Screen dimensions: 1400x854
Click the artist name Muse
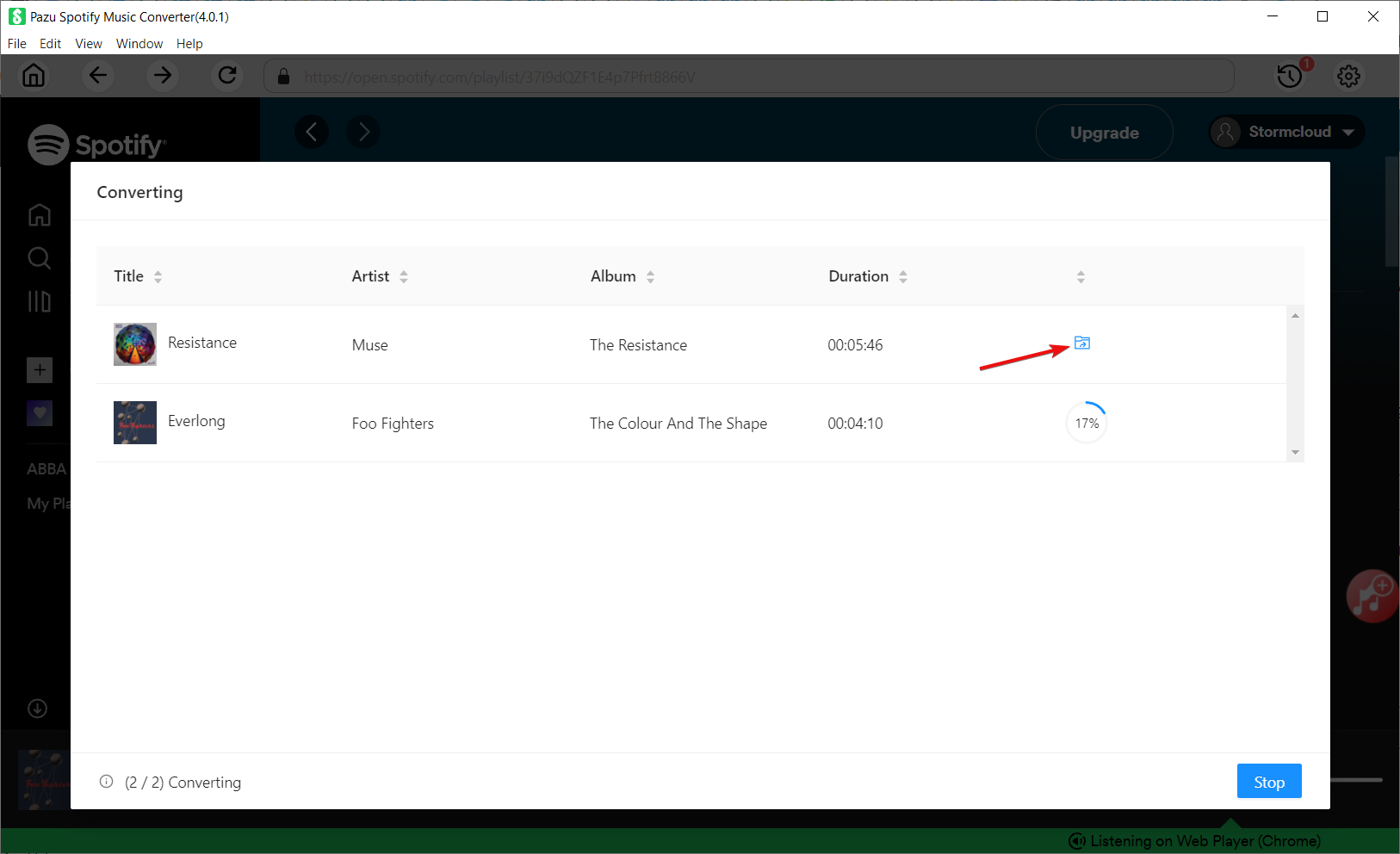pyautogui.click(x=370, y=345)
